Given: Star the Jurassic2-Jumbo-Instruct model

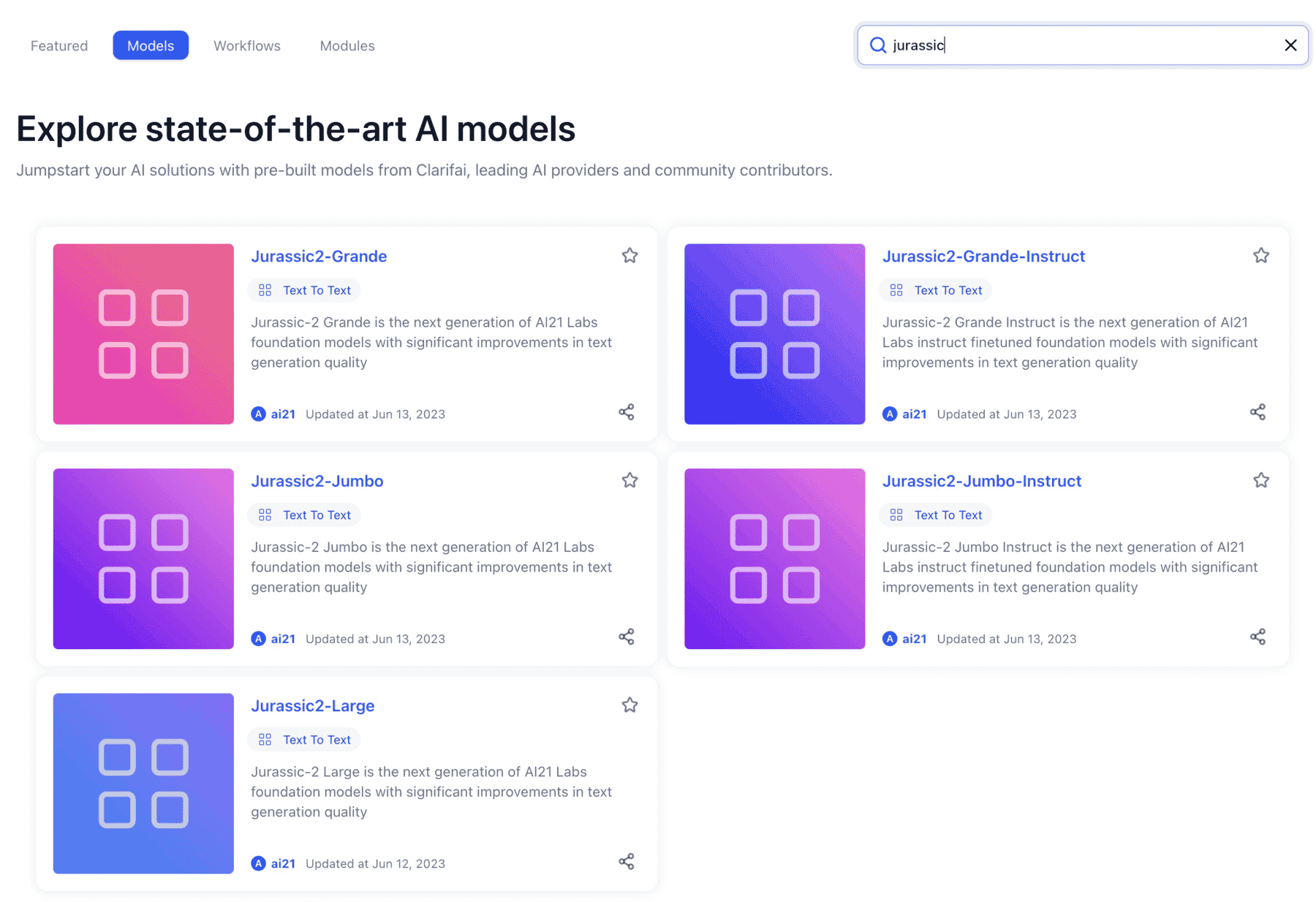Looking at the screenshot, I should click(1260, 480).
